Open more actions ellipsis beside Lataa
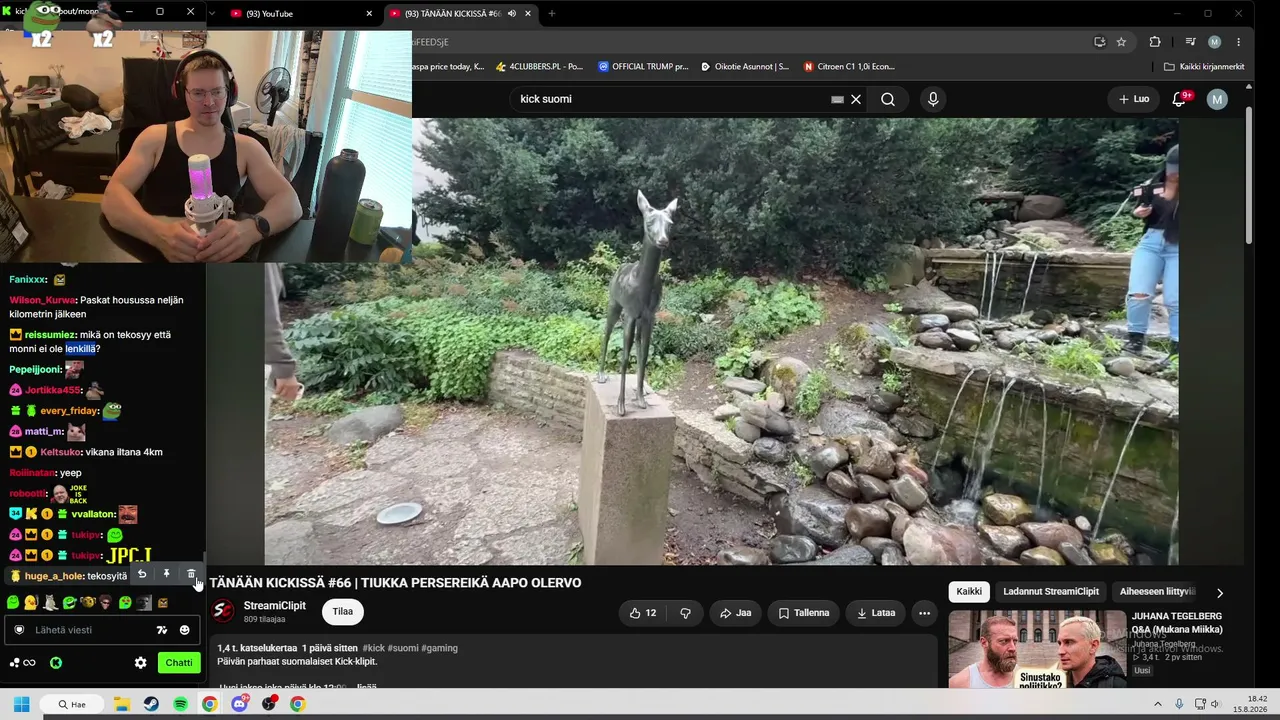The image size is (1280, 720). (x=924, y=613)
